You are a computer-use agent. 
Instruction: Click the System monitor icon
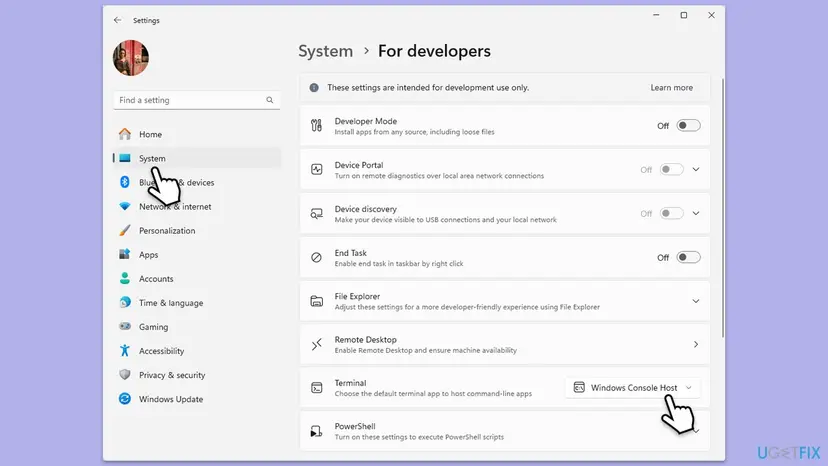[x=125, y=158]
